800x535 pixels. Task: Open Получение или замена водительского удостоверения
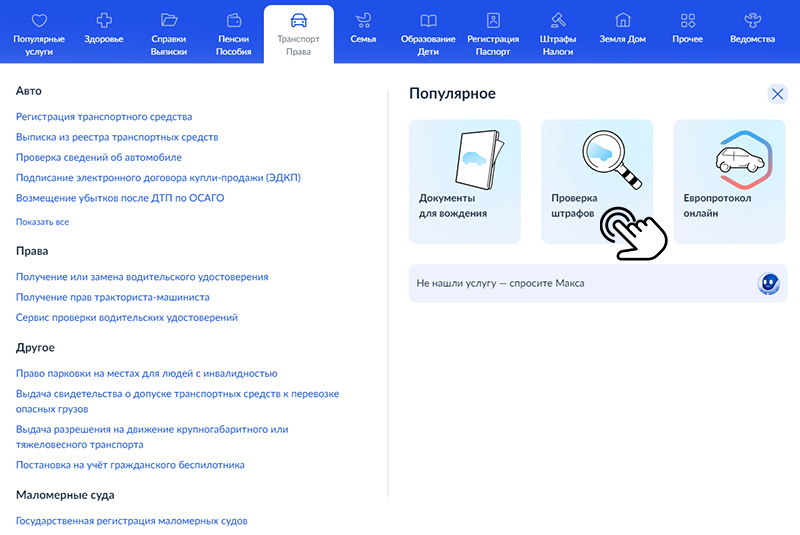142,277
